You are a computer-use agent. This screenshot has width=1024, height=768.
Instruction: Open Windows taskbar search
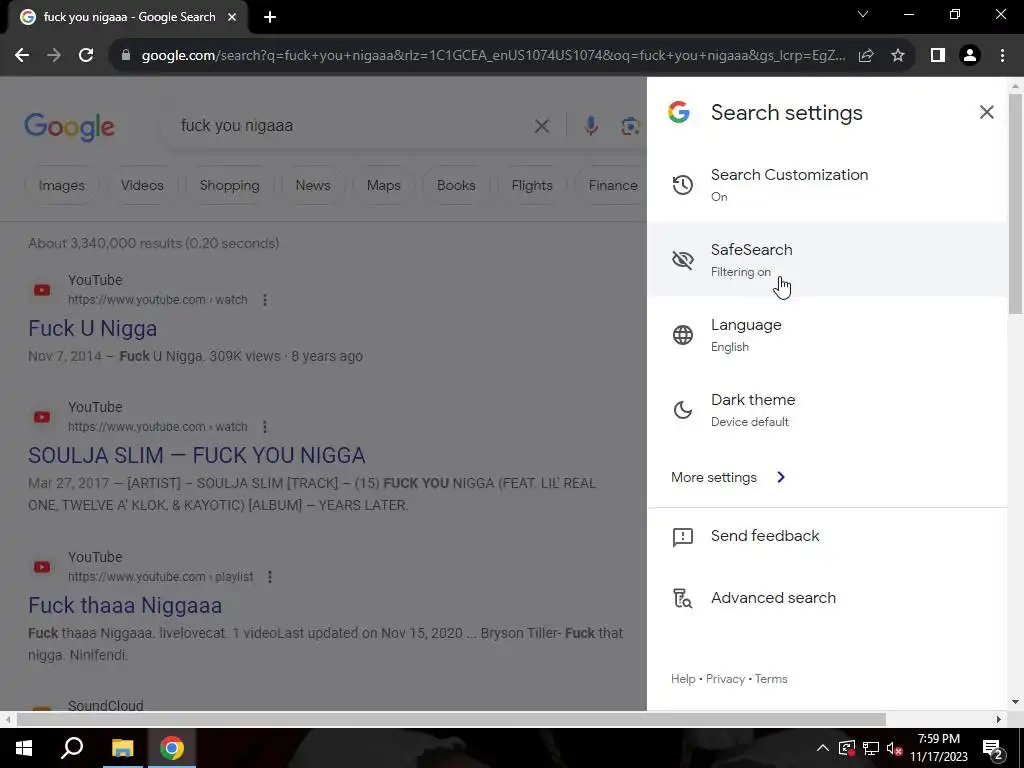pos(72,748)
